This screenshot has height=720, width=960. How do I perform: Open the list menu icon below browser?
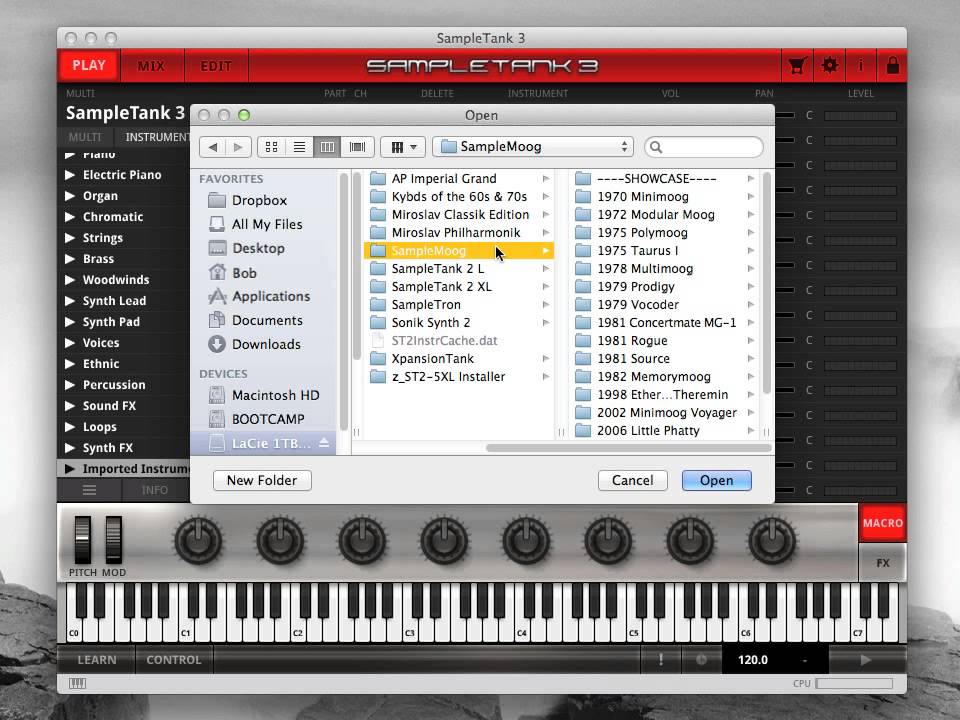tap(89, 490)
